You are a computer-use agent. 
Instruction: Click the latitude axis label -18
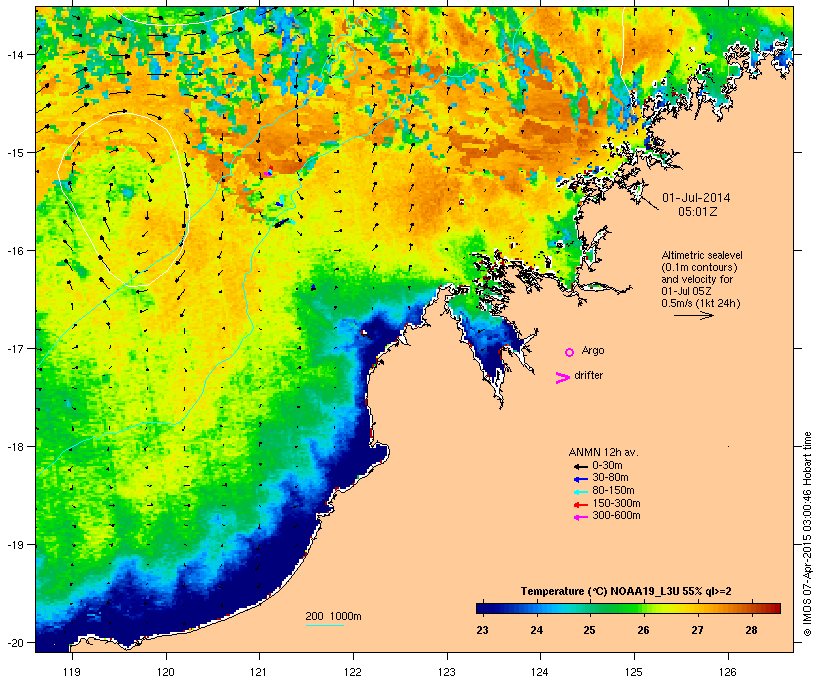[x=14, y=447]
